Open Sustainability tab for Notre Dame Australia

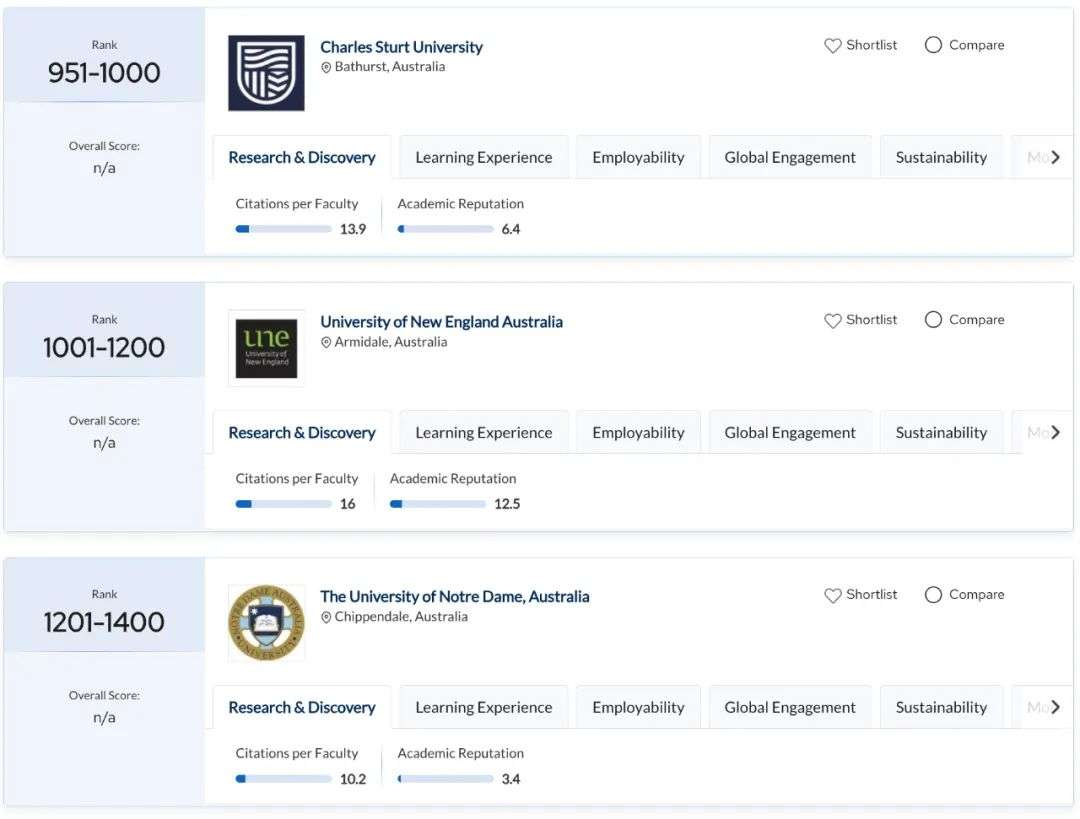(941, 707)
